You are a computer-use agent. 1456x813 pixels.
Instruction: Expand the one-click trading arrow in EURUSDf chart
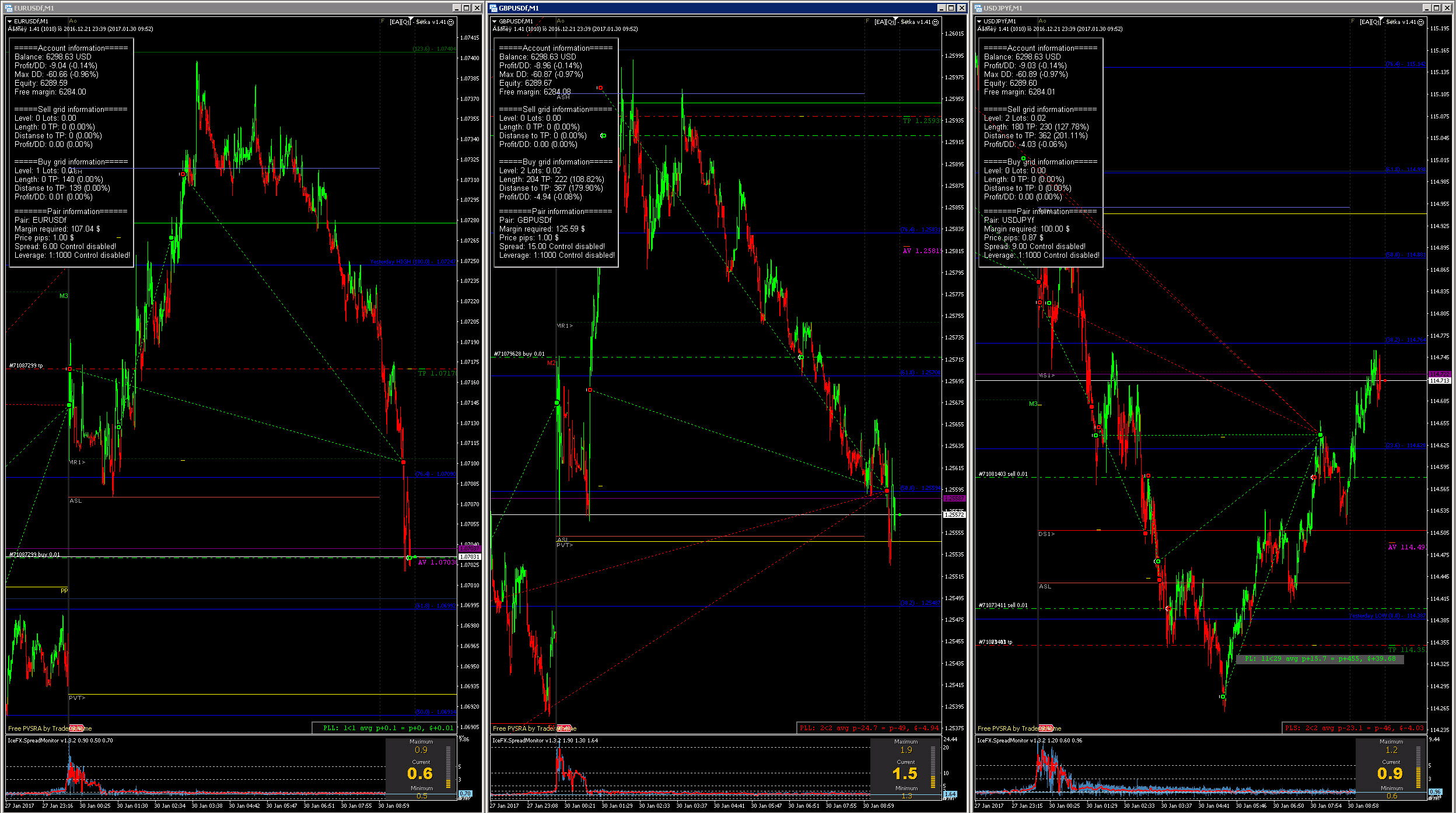click(10, 22)
